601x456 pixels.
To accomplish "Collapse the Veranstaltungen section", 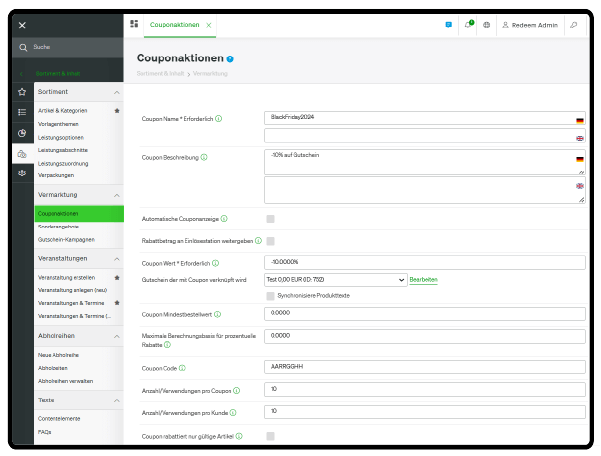I will (116, 258).
